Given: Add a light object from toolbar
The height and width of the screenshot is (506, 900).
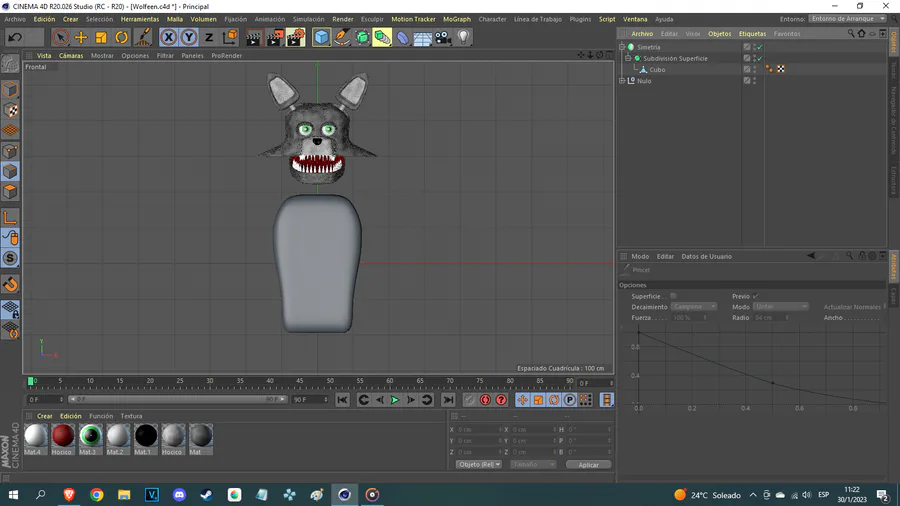Looking at the screenshot, I should point(463,37).
